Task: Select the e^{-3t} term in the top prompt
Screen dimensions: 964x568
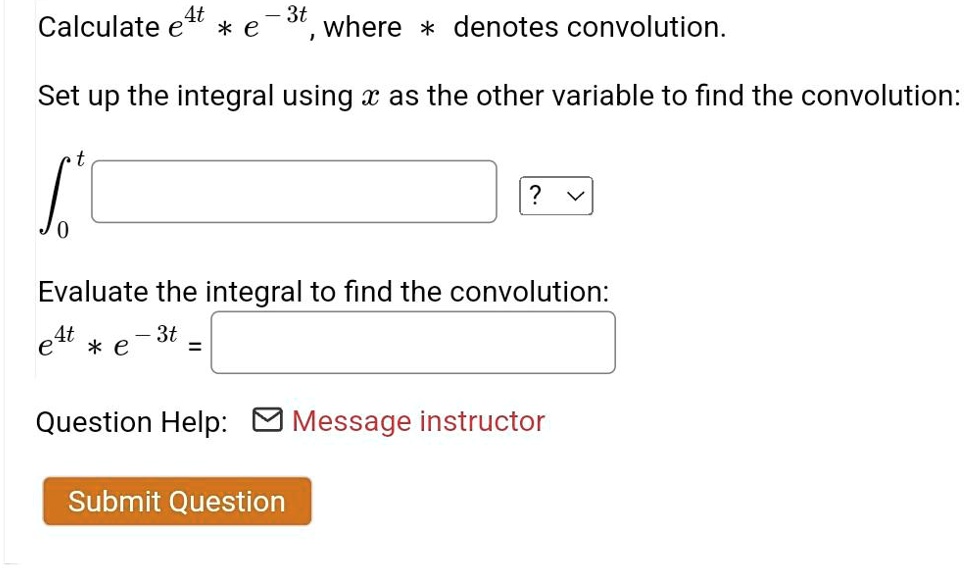Action: pos(275,22)
